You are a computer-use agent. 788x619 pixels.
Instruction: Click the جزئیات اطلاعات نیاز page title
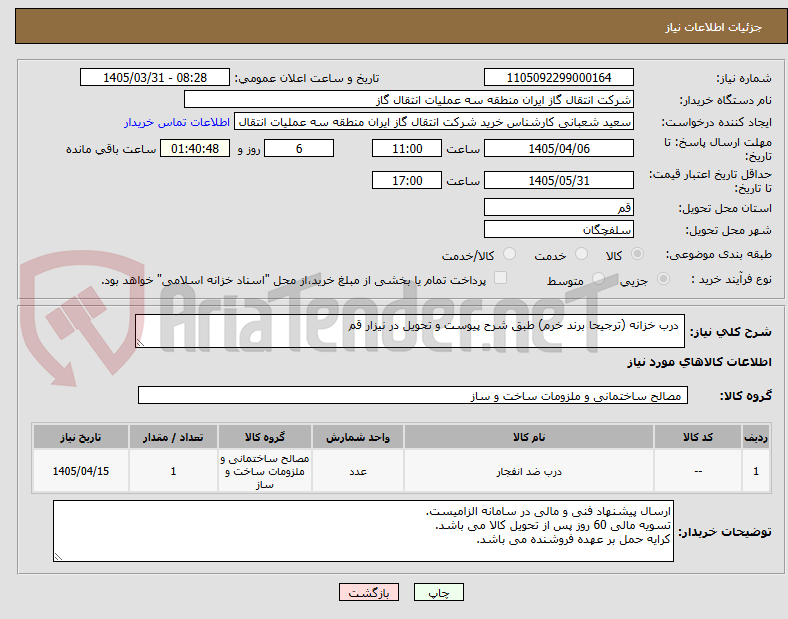pyautogui.click(x=714, y=27)
